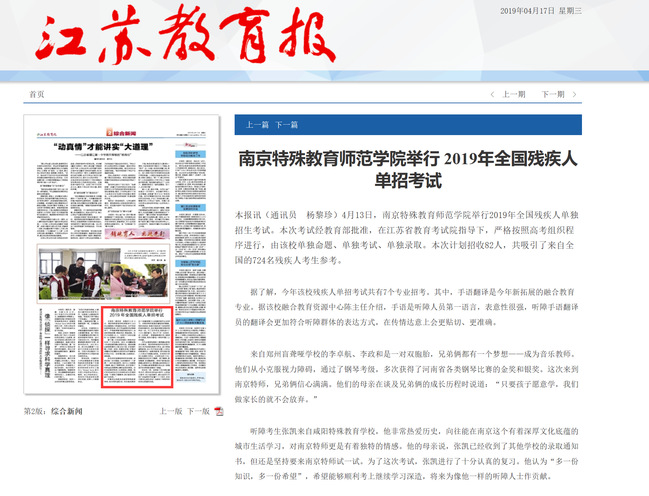Click the 江苏教育报 masthead logo
Image resolution: width=649 pixels, height=496 pixels.
pyautogui.click(x=185, y=35)
